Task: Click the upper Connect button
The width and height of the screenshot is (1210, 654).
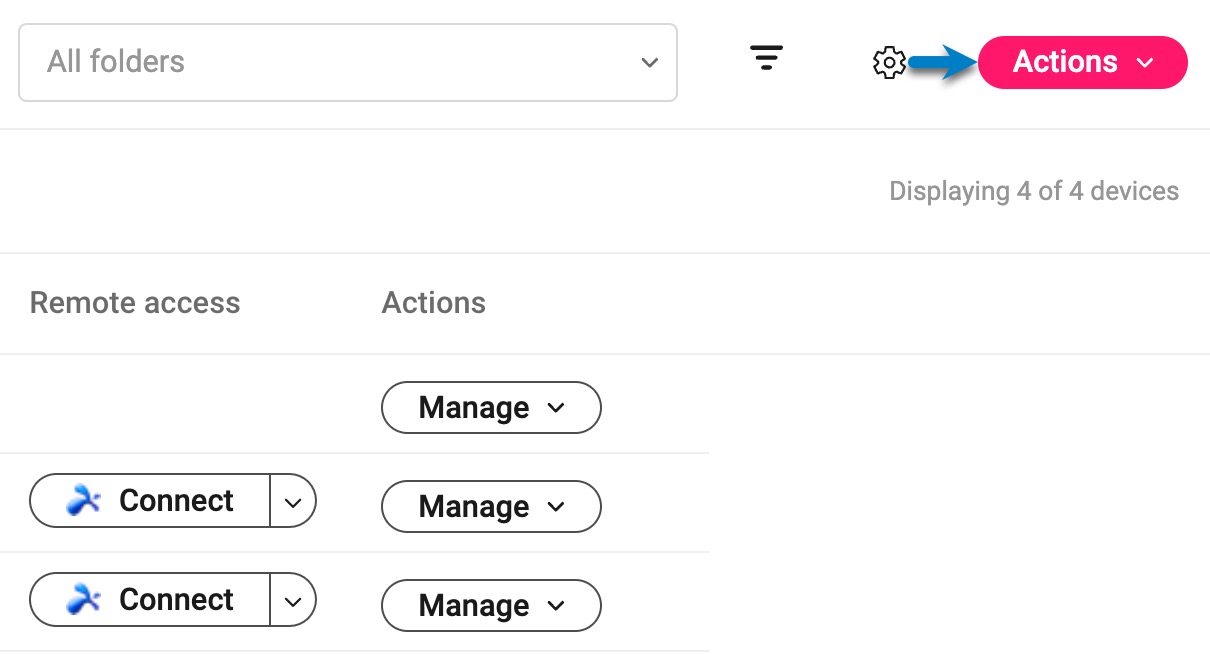Action: (150, 500)
